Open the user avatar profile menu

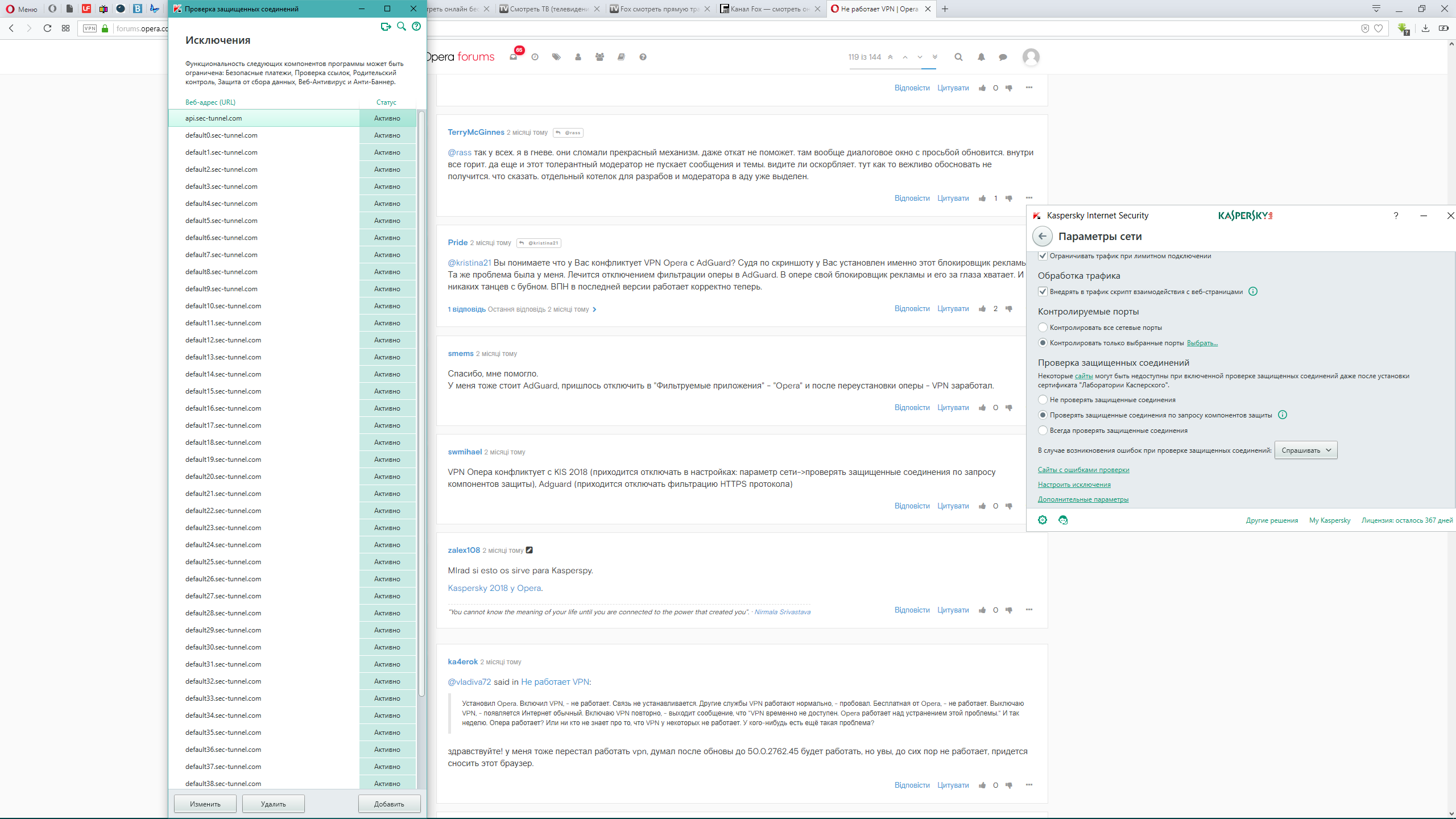tap(1031, 57)
